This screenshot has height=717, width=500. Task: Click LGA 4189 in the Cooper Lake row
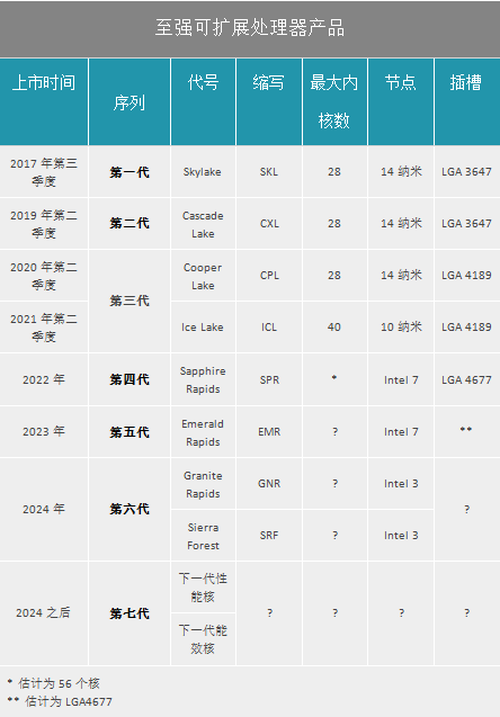pyautogui.click(x=467, y=275)
